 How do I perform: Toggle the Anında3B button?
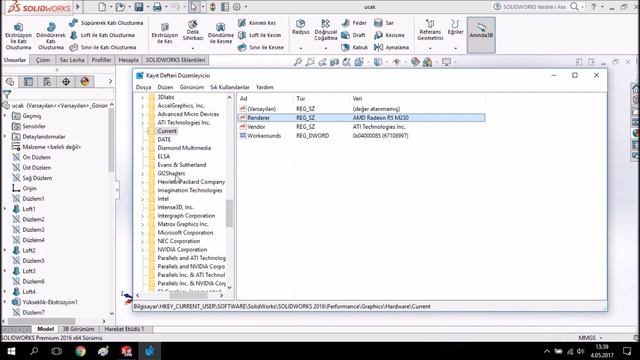(481, 35)
